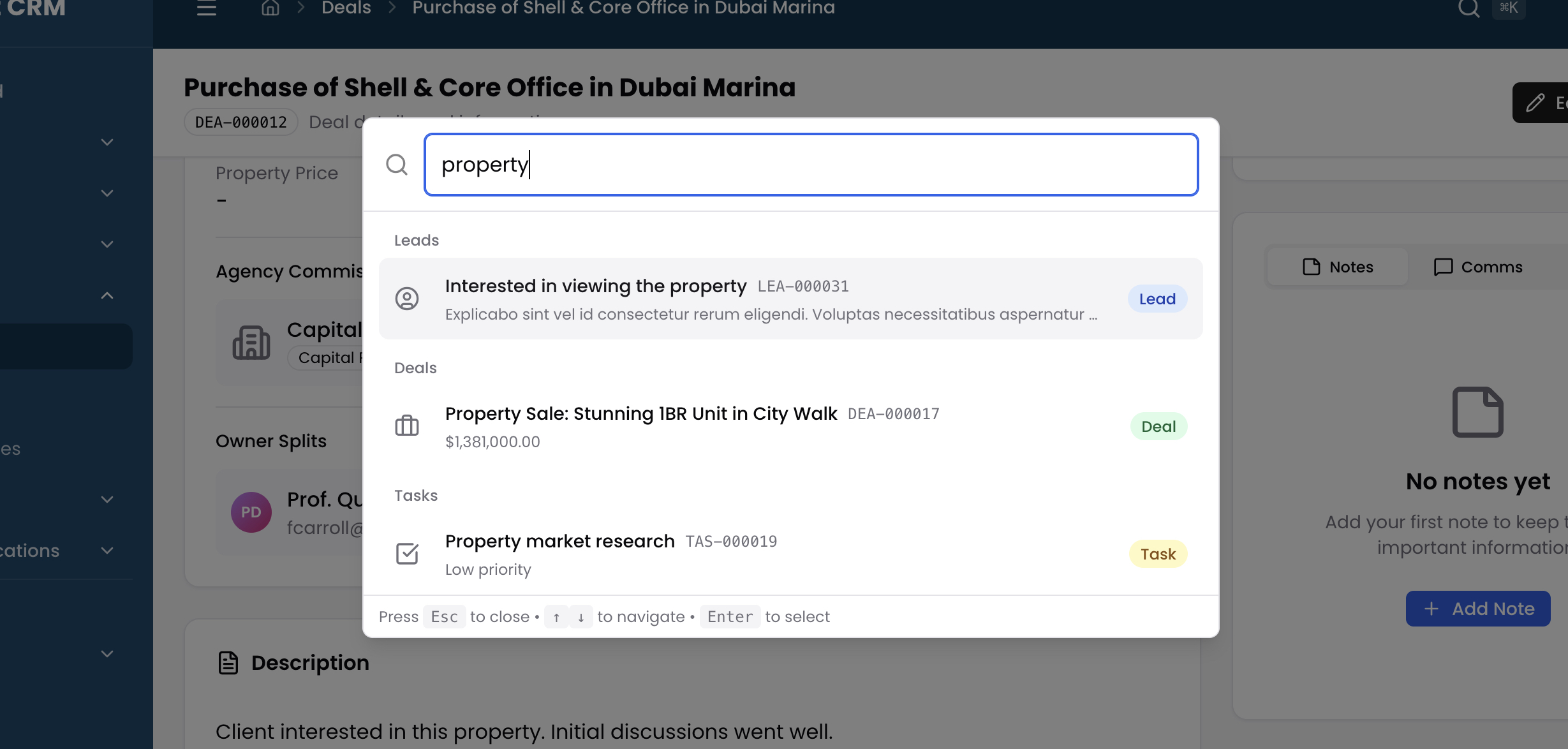
Task: Click the pencil Edit icon
Action: [1535, 102]
